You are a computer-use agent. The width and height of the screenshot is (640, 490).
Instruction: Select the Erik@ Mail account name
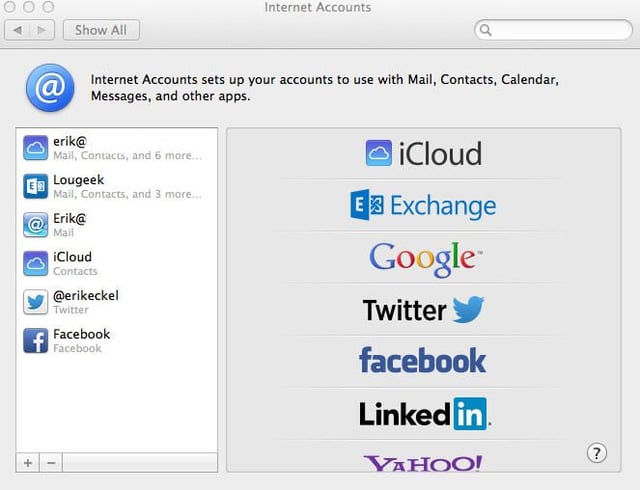coord(70,218)
